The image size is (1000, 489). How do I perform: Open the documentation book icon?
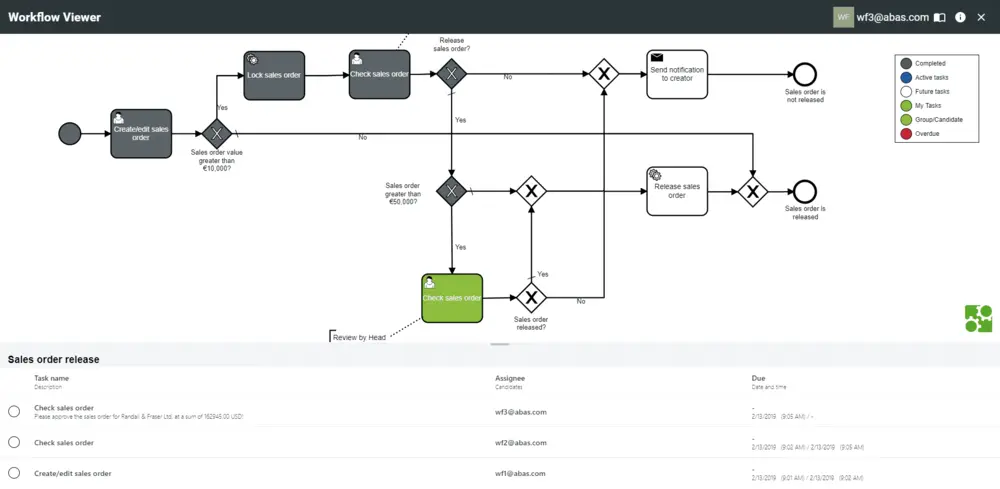pyautogui.click(x=939, y=17)
